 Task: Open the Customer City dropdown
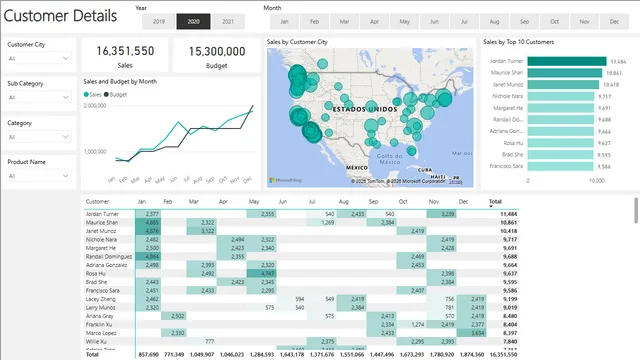[39, 58]
